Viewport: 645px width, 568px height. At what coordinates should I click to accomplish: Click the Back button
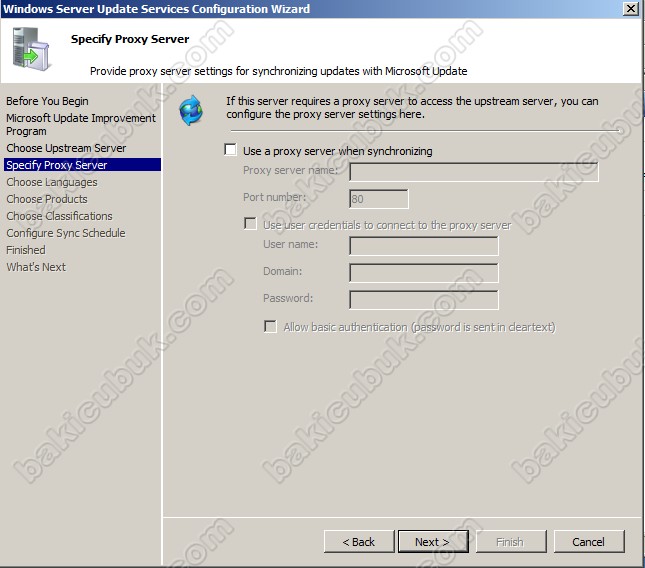(359, 542)
